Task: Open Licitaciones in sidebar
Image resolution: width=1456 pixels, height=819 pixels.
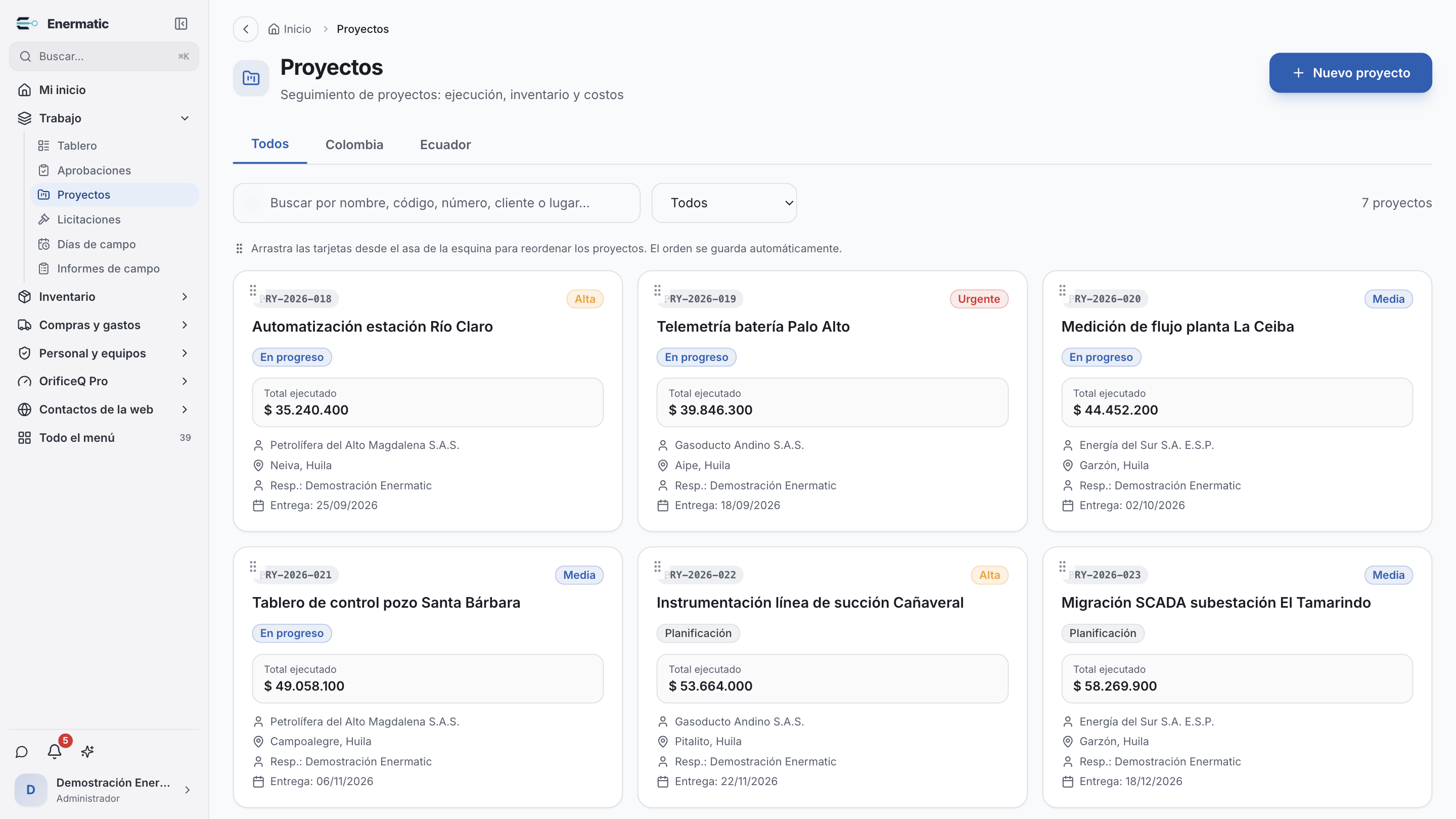Action: [x=115, y=219]
